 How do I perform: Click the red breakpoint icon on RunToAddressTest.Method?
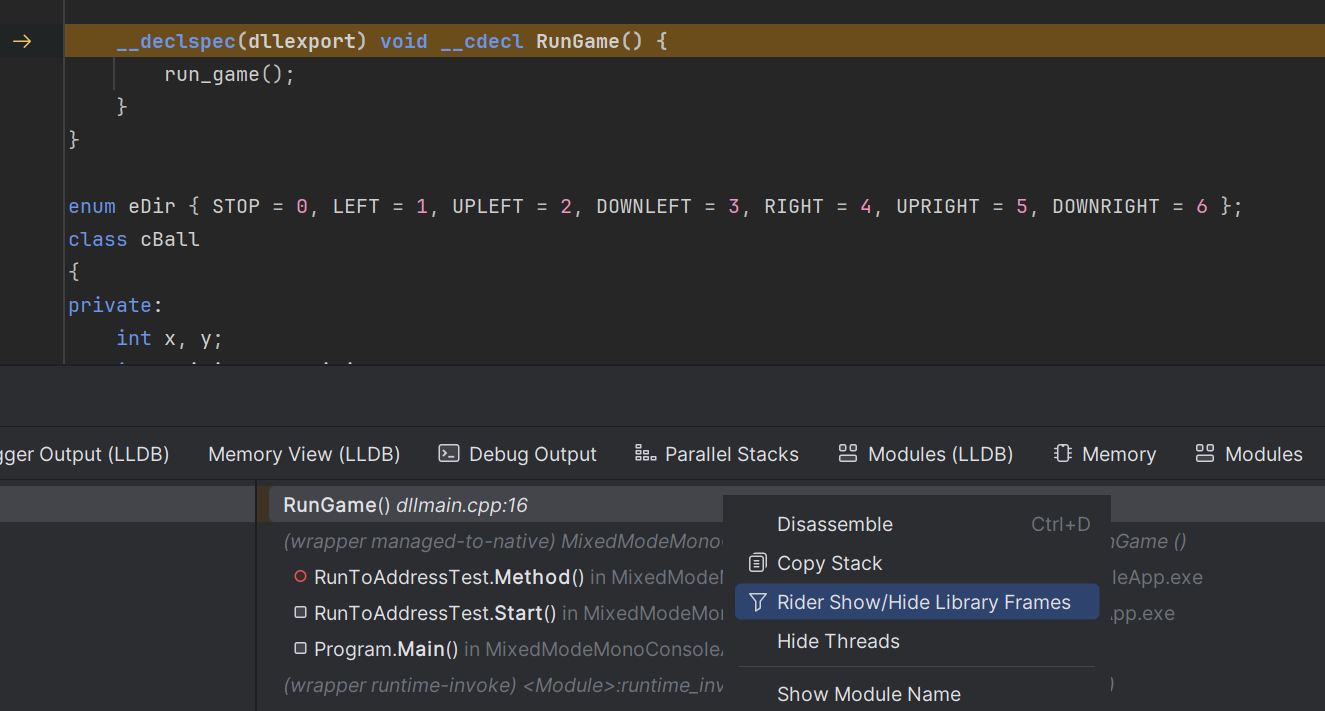click(x=300, y=576)
